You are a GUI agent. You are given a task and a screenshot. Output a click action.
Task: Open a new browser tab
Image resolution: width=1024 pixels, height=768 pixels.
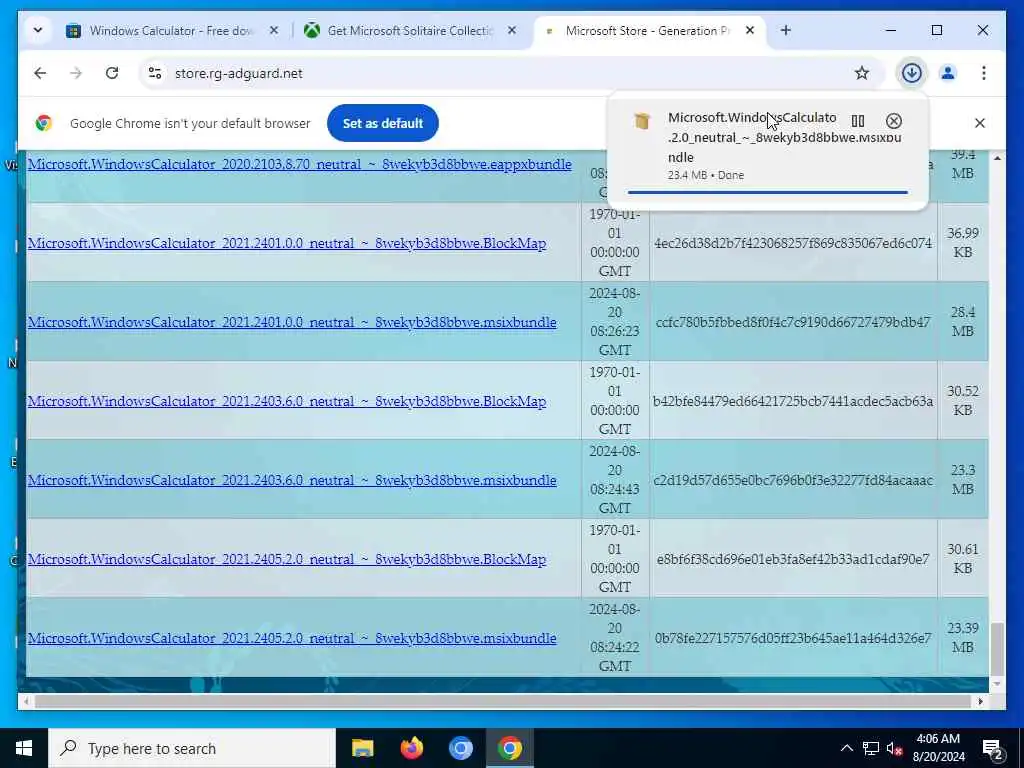[786, 31]
